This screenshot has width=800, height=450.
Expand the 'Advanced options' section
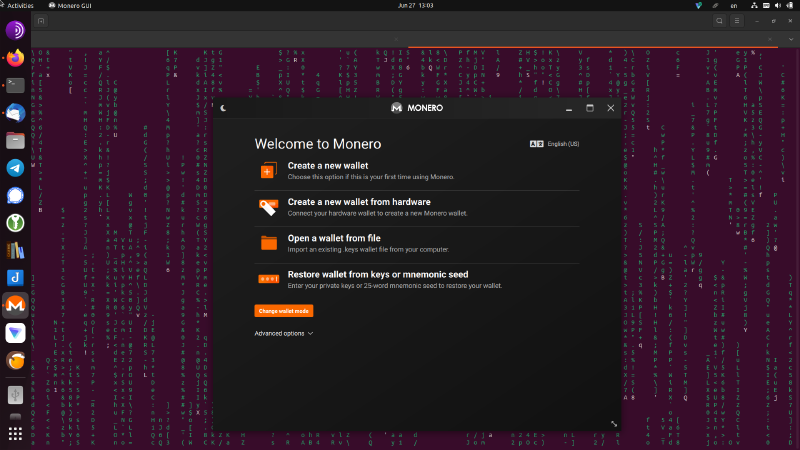click(x=284, y=333)
